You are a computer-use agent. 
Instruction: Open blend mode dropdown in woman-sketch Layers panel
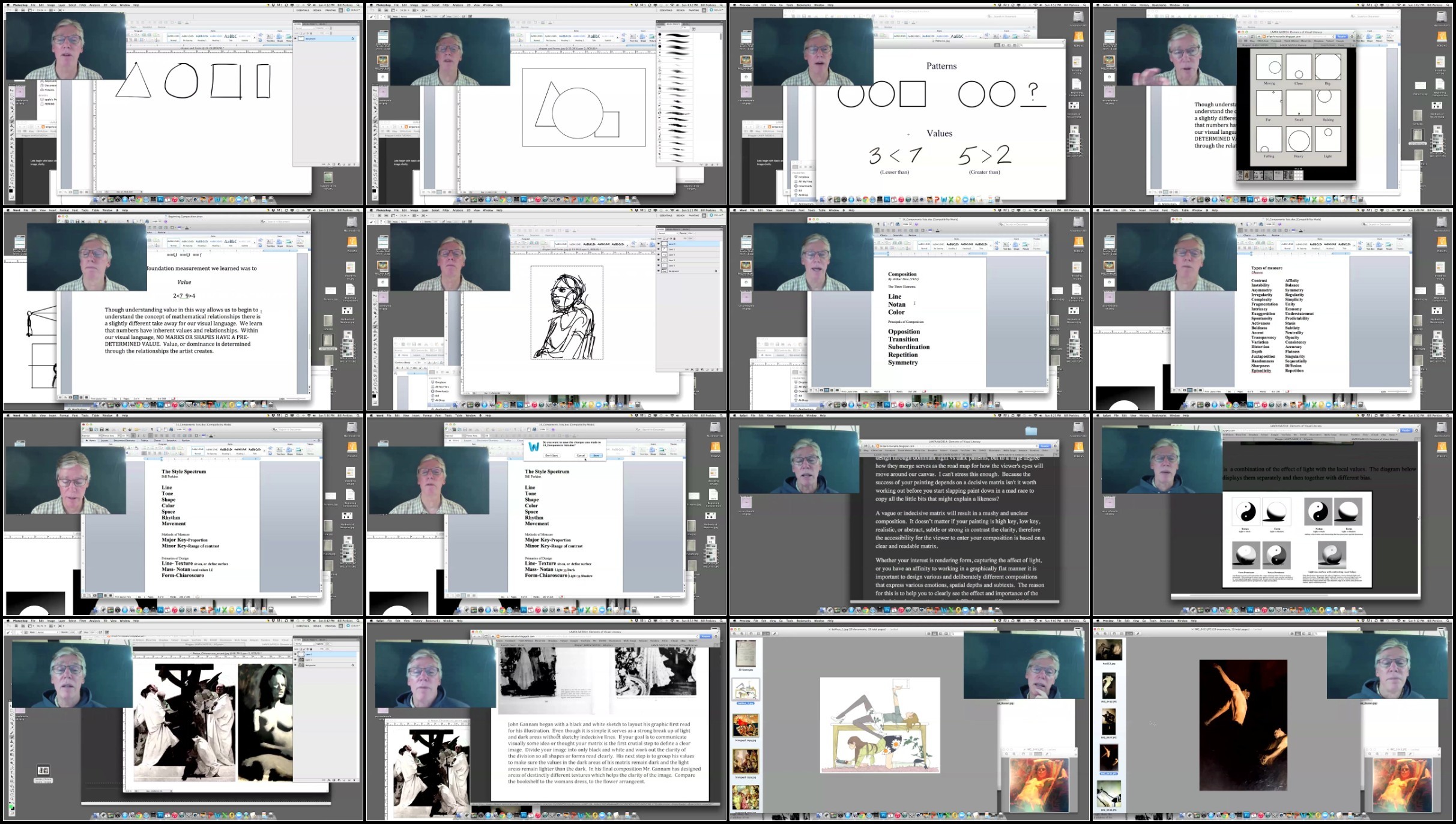pos(668,233)
